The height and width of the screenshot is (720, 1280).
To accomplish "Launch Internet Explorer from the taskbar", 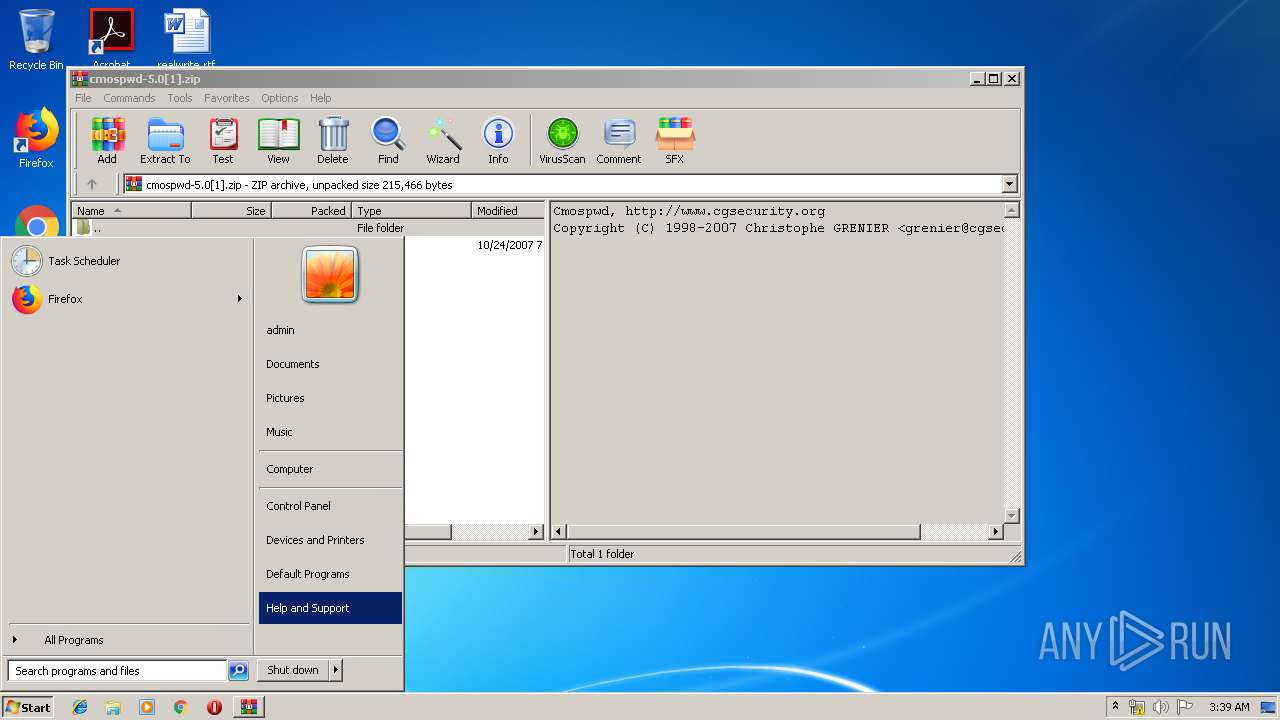I will click(x=80, y=707).
